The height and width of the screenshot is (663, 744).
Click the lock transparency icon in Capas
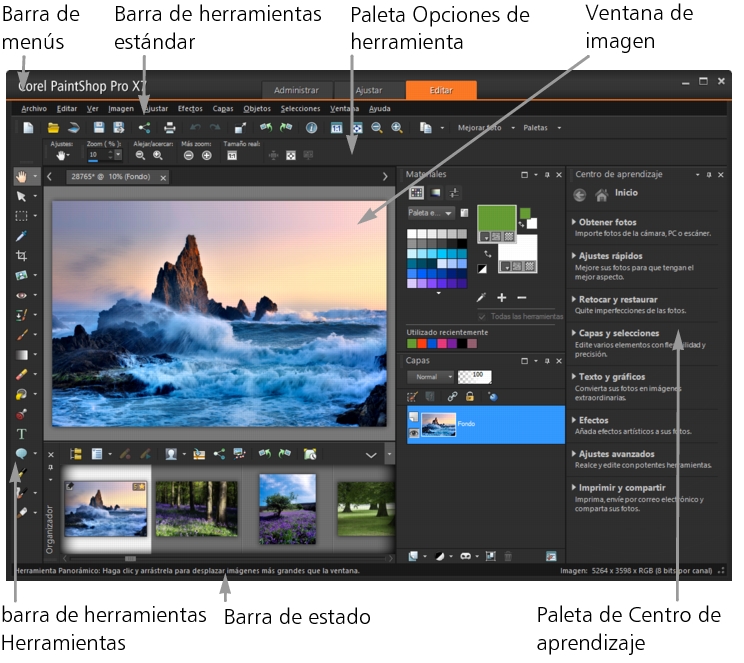(470, 397)
